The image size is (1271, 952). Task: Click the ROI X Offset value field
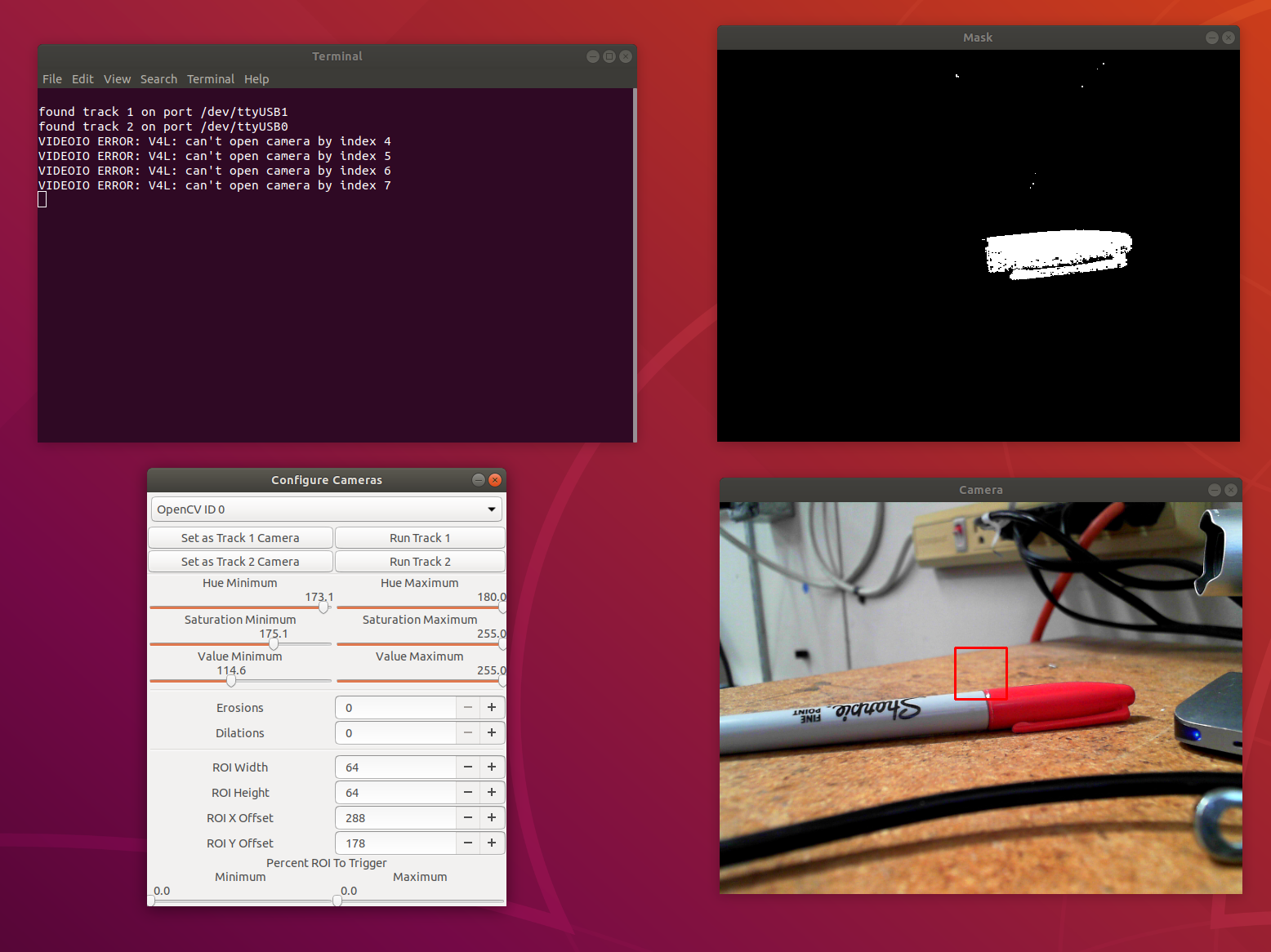pos(396,818)
